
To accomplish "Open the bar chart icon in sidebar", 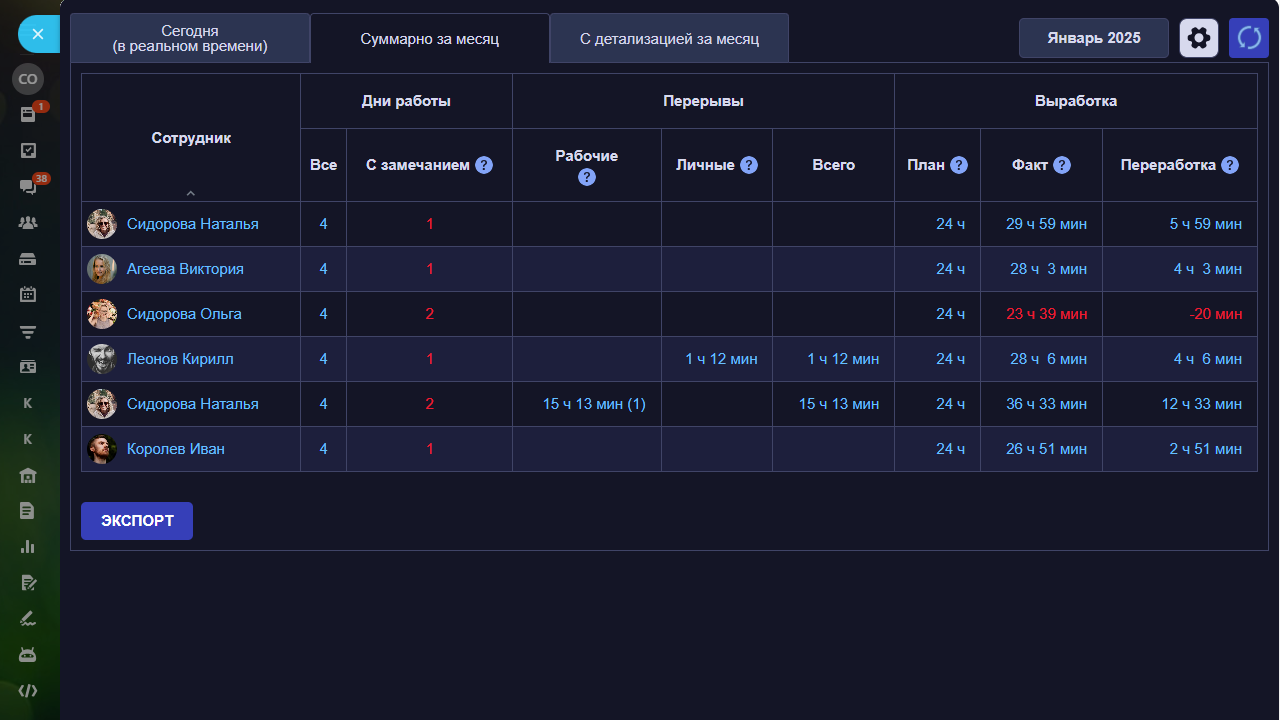I will click(x=28, y=547).
